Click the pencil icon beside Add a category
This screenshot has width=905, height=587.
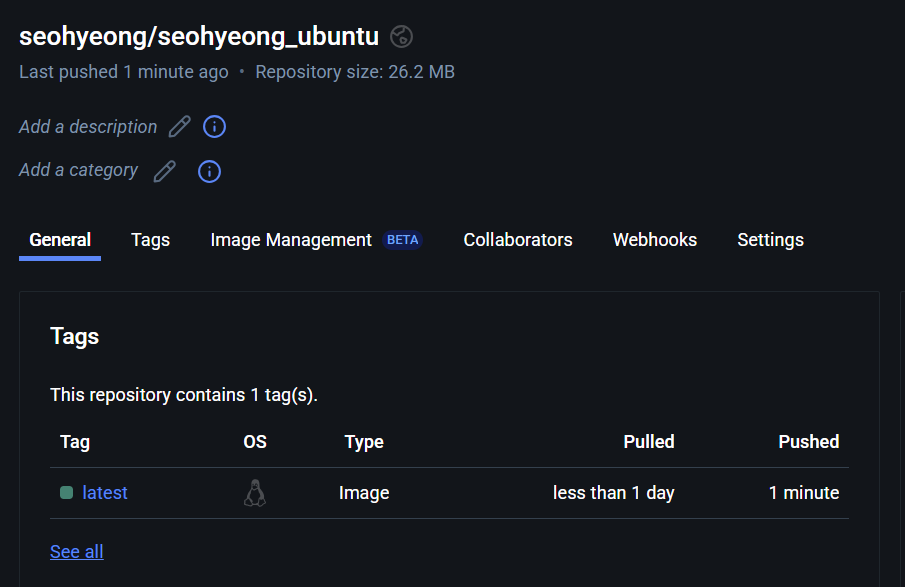pos(165,171)
